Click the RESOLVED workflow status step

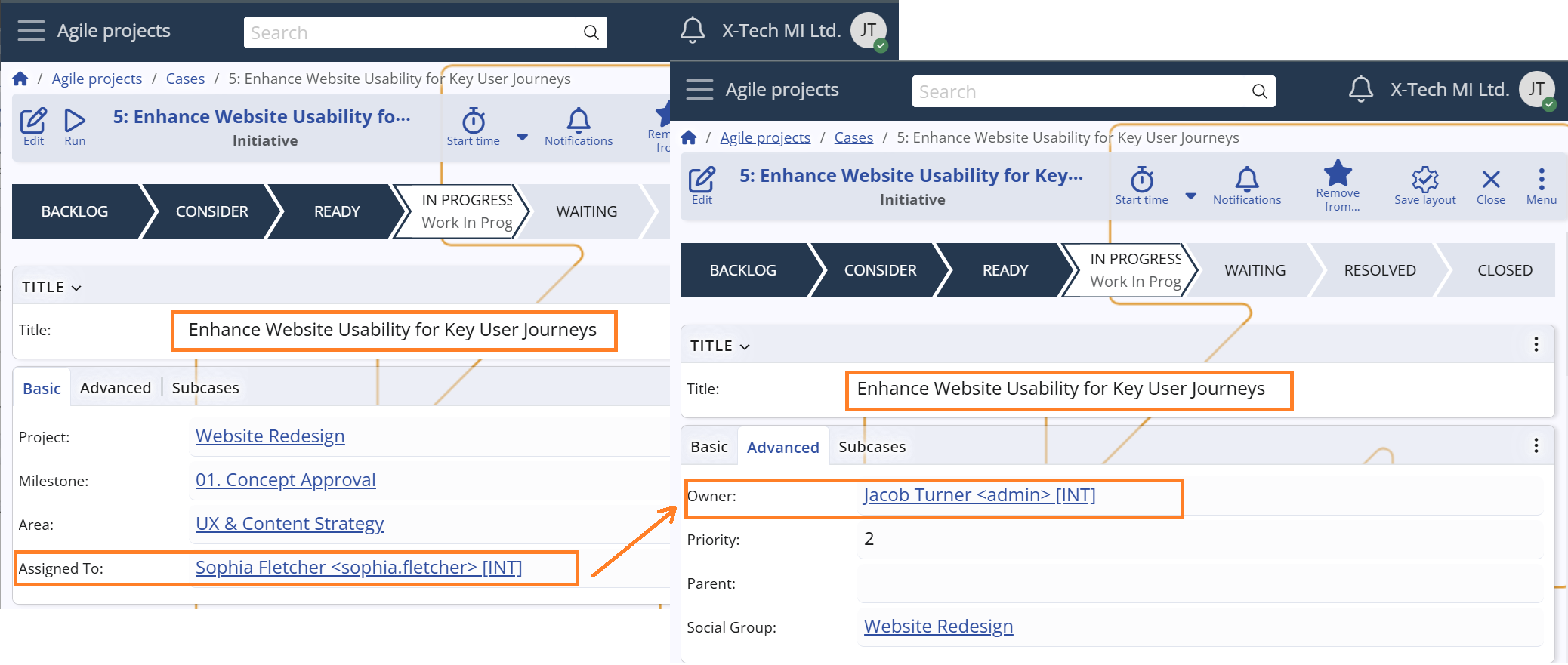point(1379,270)
